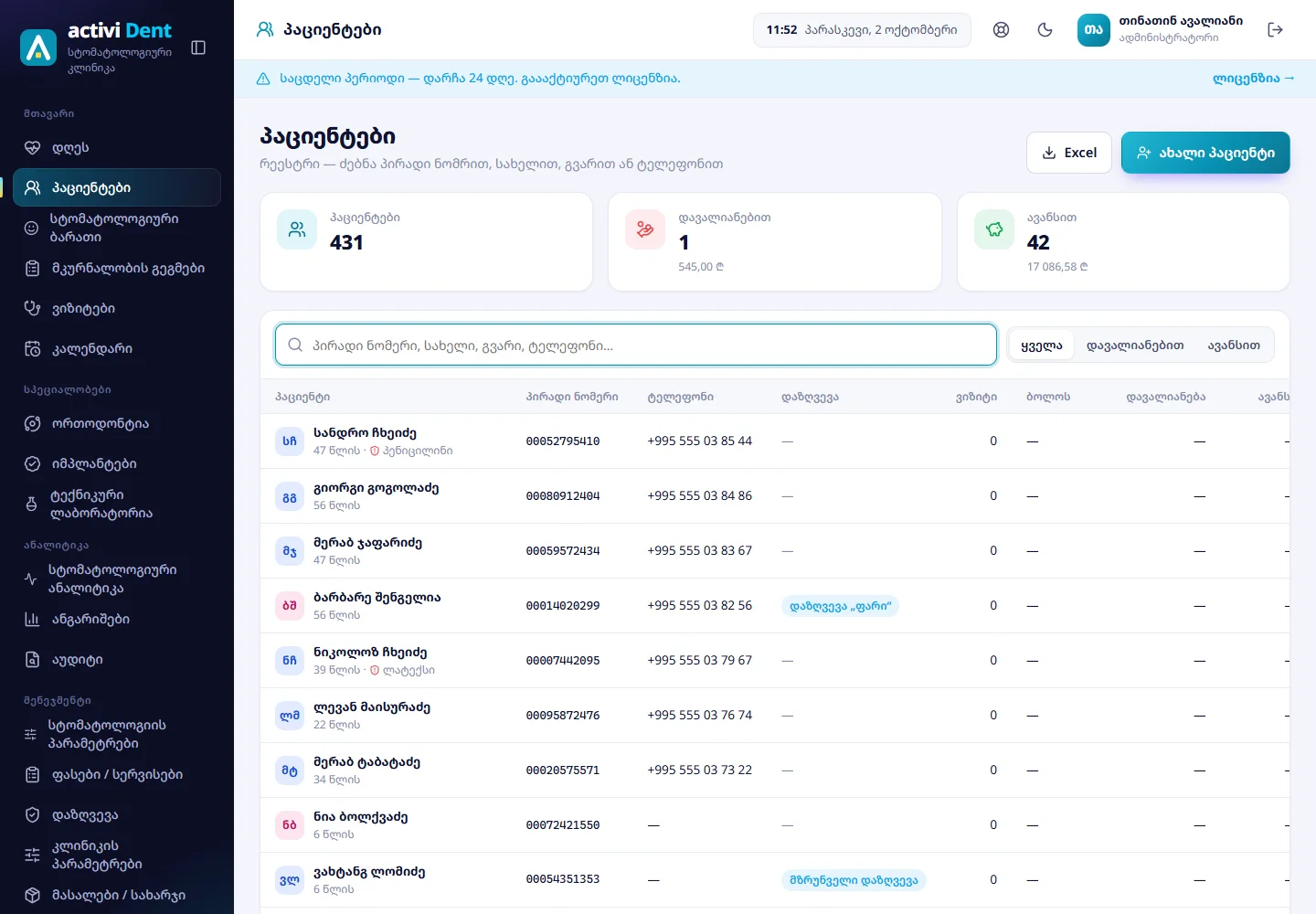Click the ორთოდონტია sidebar icon

tap(32, 424)
